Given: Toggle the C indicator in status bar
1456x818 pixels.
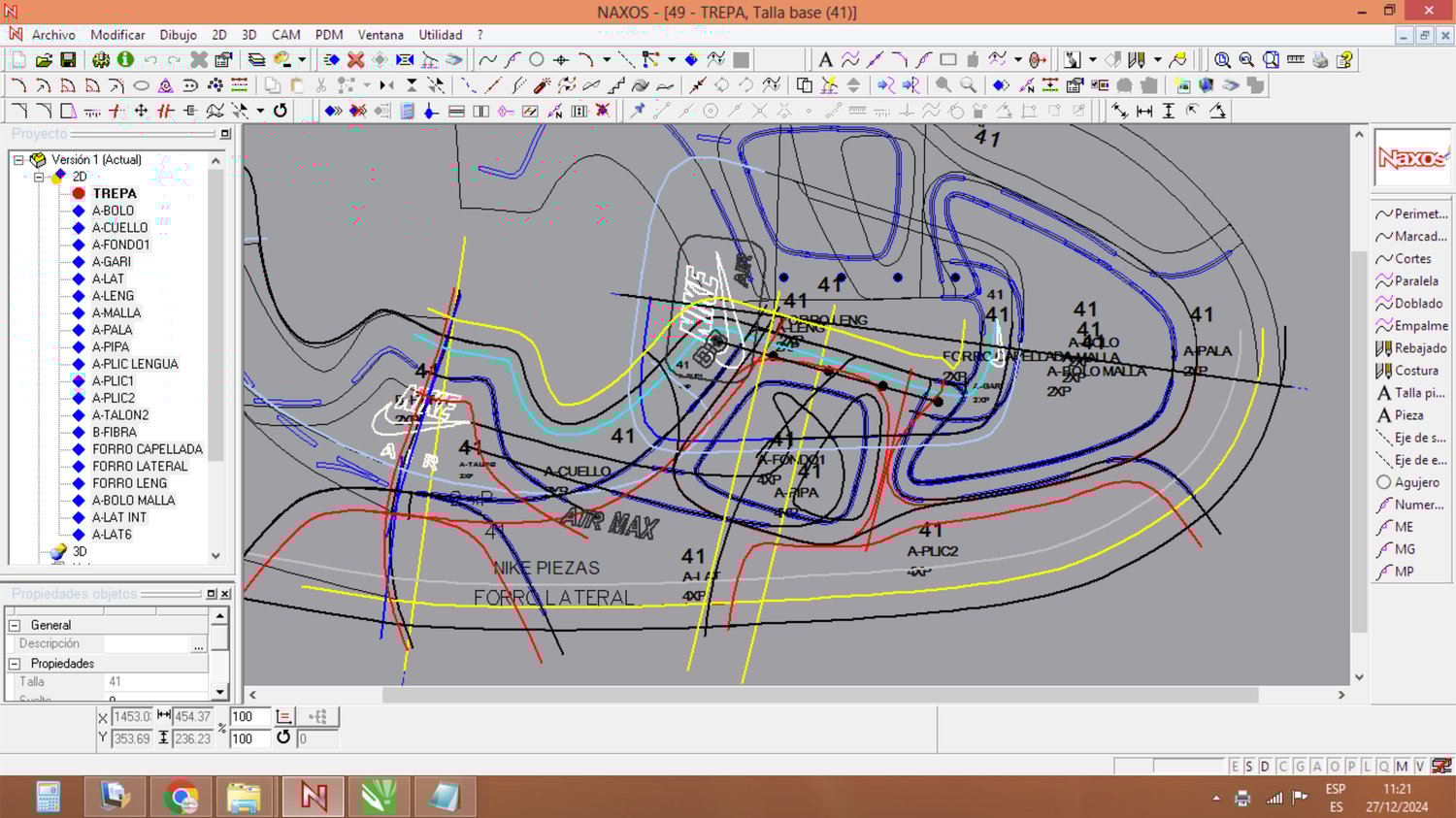Looking at the screenshot, I should point(1282,767).
